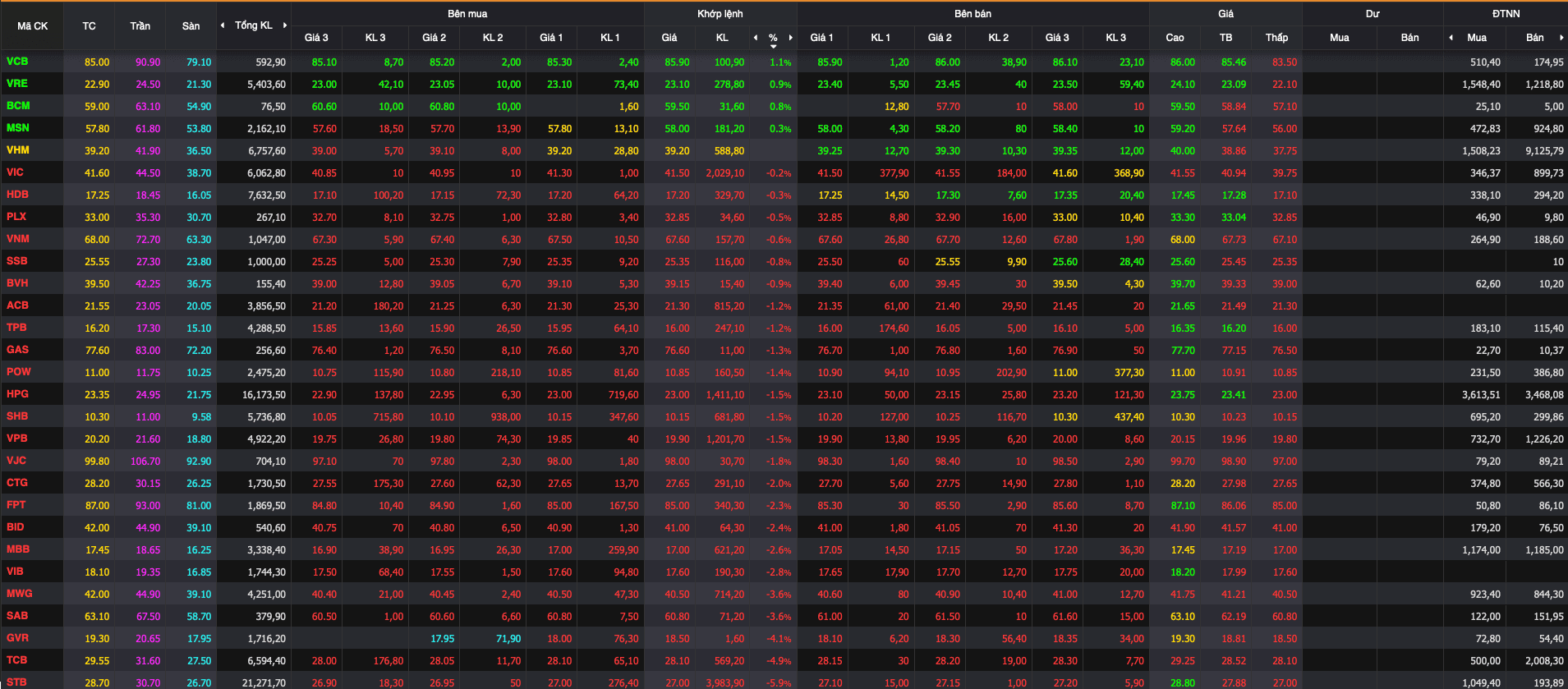The image size is (1568, 689).
Task: Open the PLX stock ticker
Action: click(x=16, y=217)
